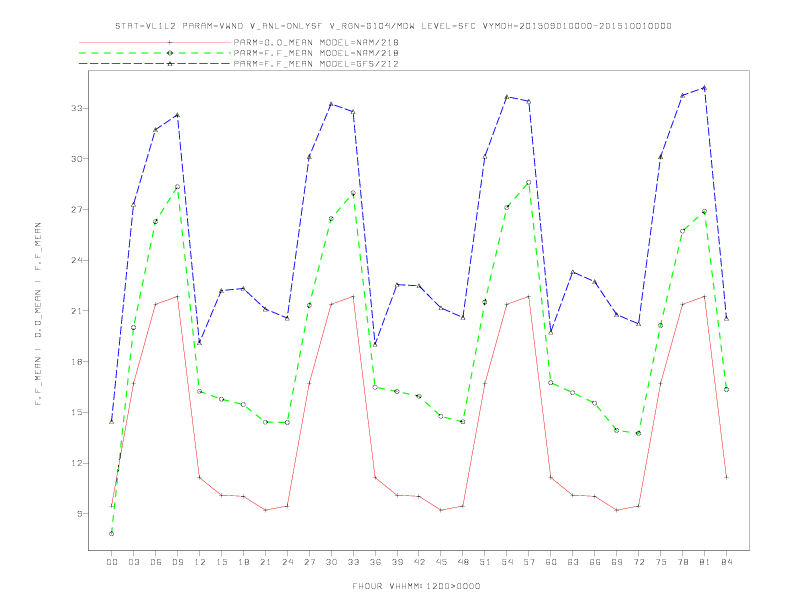The height and width of the screenshot is (612, 792).
Task: Click x-axis forecast hour label 27
Action: [x=309, y=562]
